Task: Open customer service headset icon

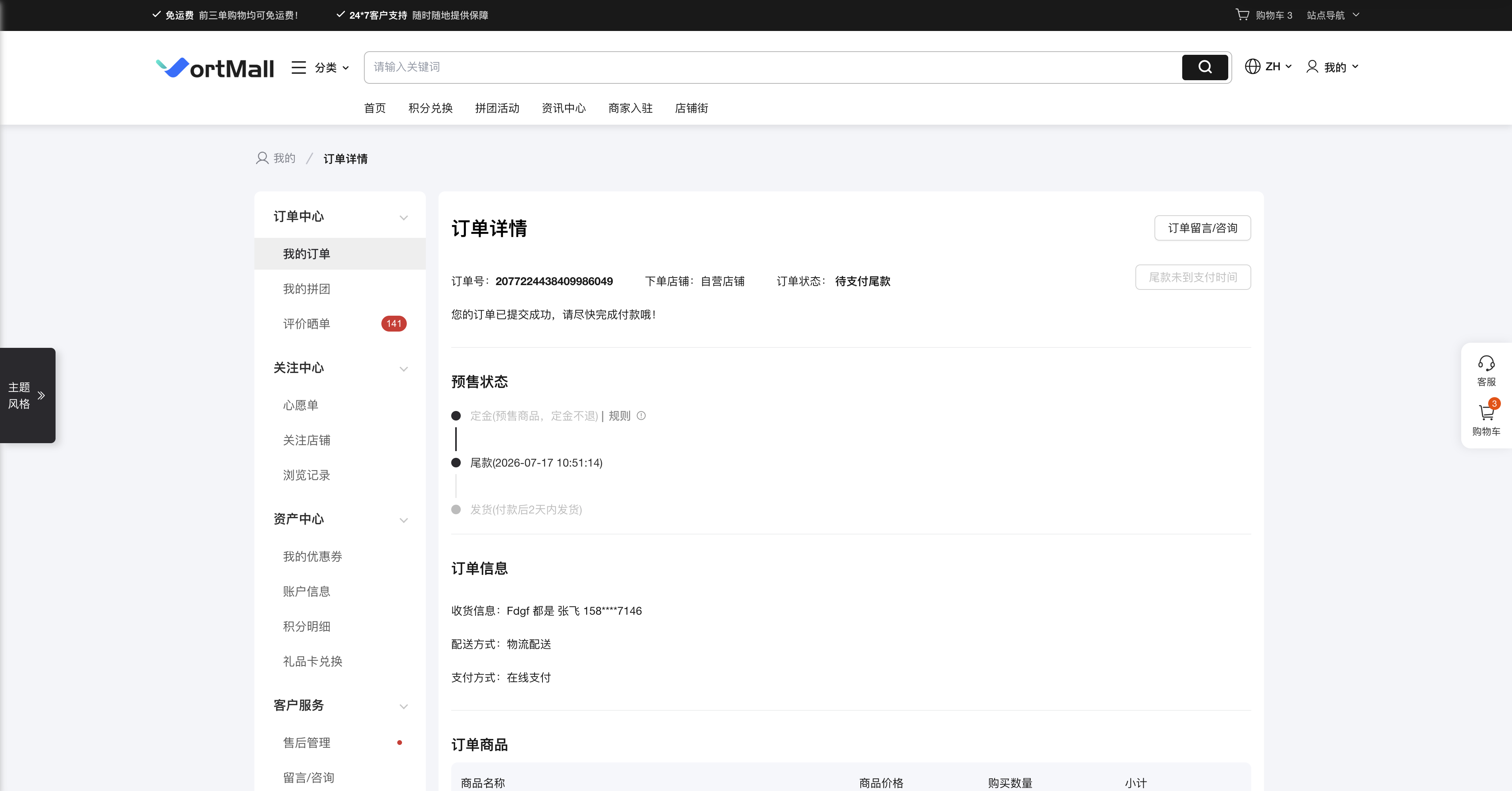Action: click(1486, 363)
